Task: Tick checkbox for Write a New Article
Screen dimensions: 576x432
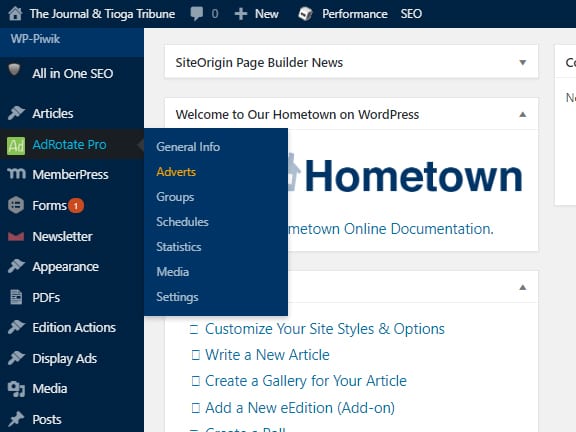Action: [196, 355]
